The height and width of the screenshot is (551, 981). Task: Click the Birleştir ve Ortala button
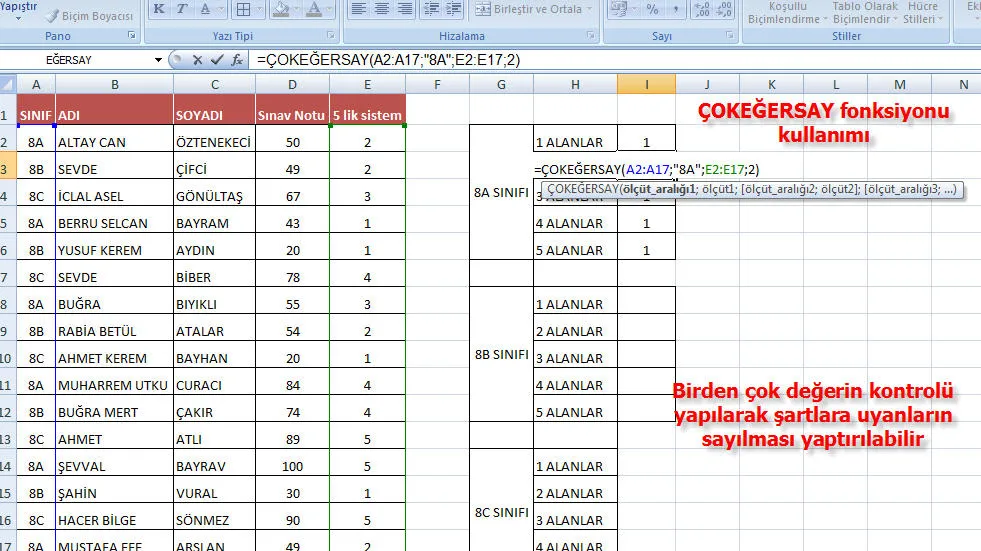538,9
